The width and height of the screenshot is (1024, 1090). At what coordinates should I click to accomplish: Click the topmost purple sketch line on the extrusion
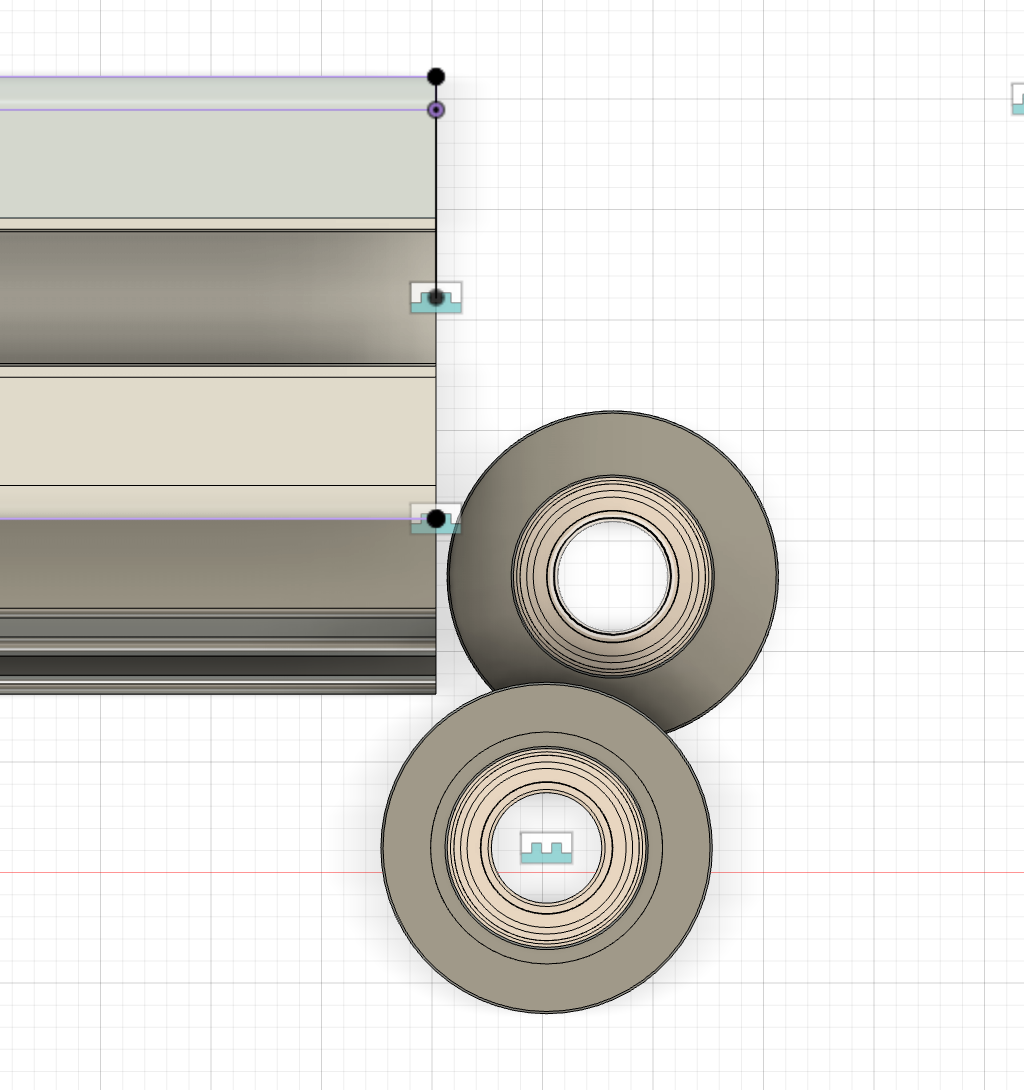coord(200,77)
